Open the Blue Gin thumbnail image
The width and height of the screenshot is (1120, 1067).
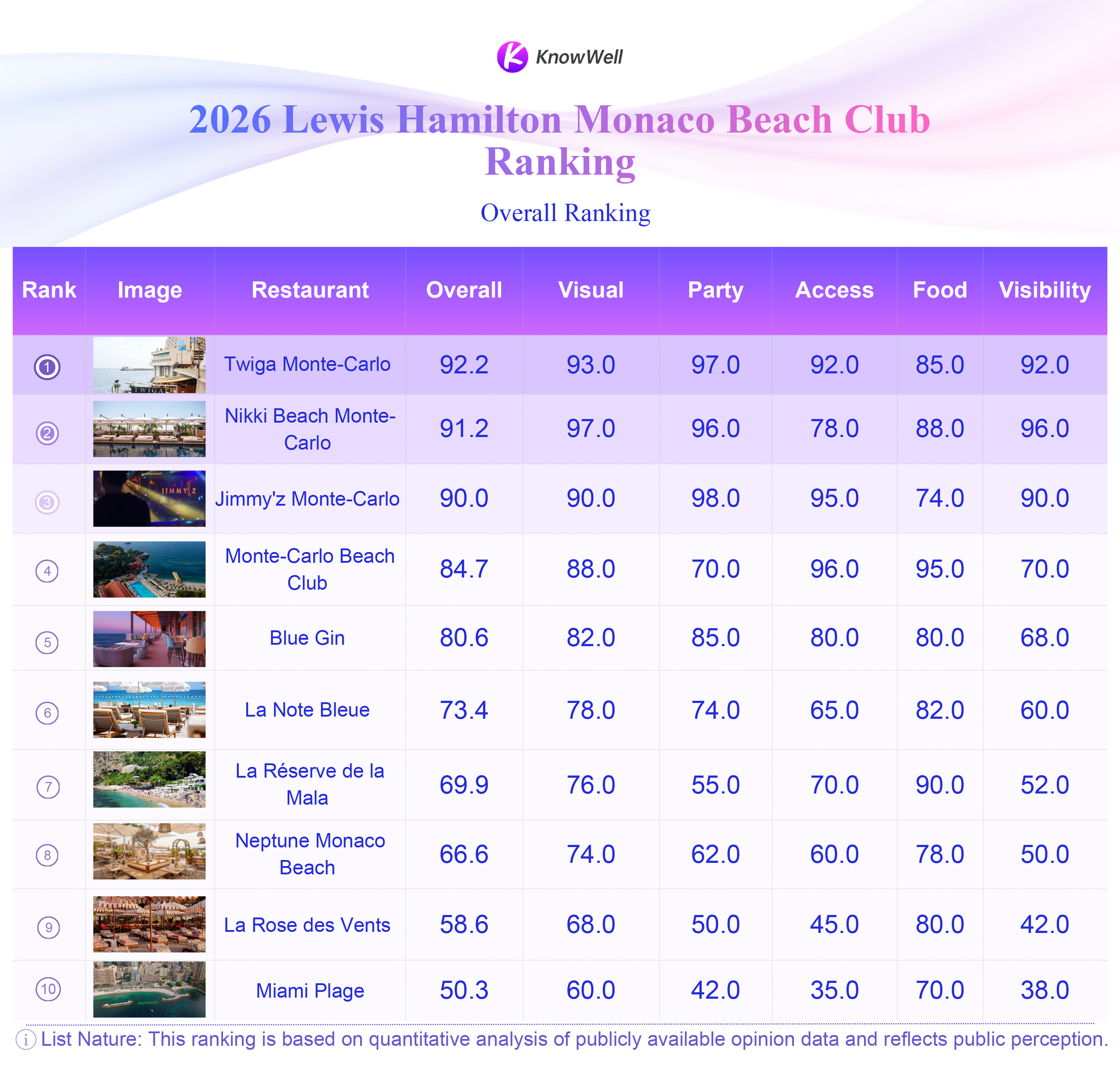(150, 639)
